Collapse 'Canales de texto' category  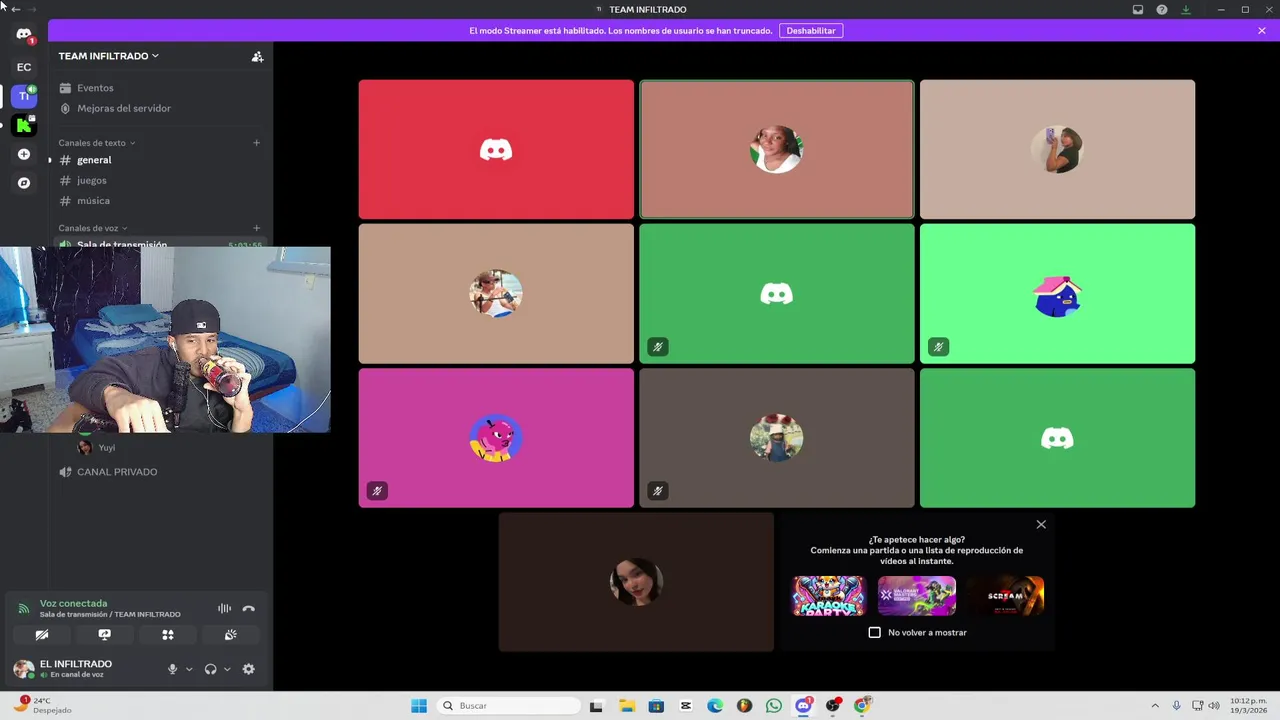click(x=96, y=143)
